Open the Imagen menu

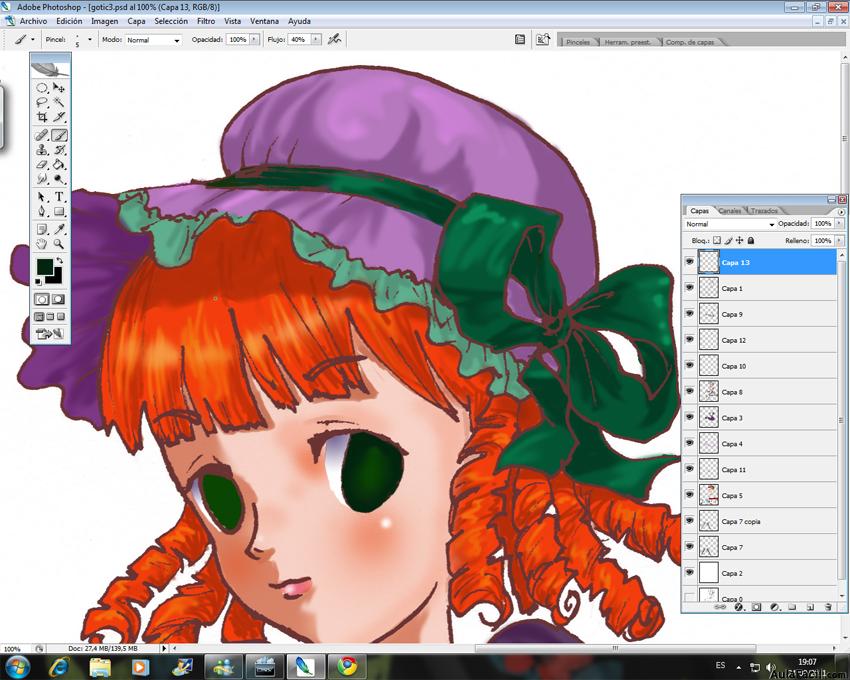pyautogui.click(x=105, y=21)
